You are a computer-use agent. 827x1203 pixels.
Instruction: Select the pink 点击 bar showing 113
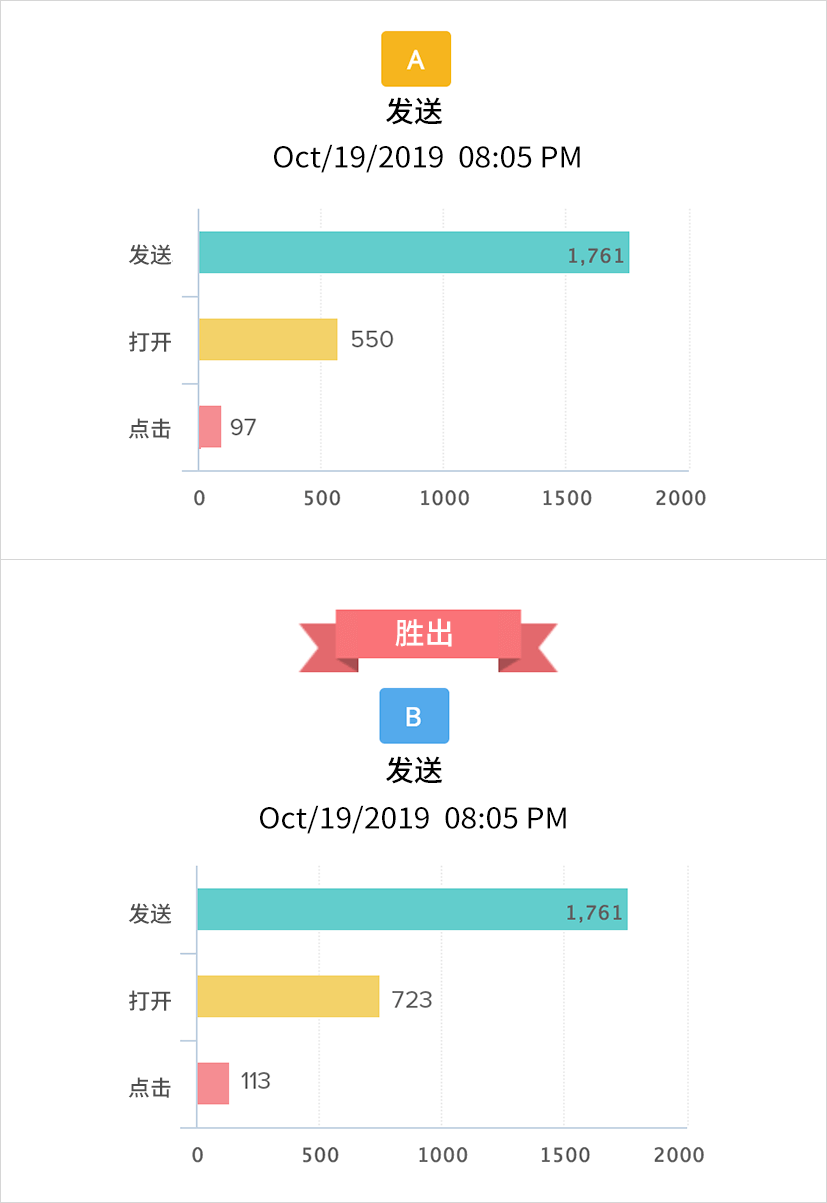coord(213,1083)
